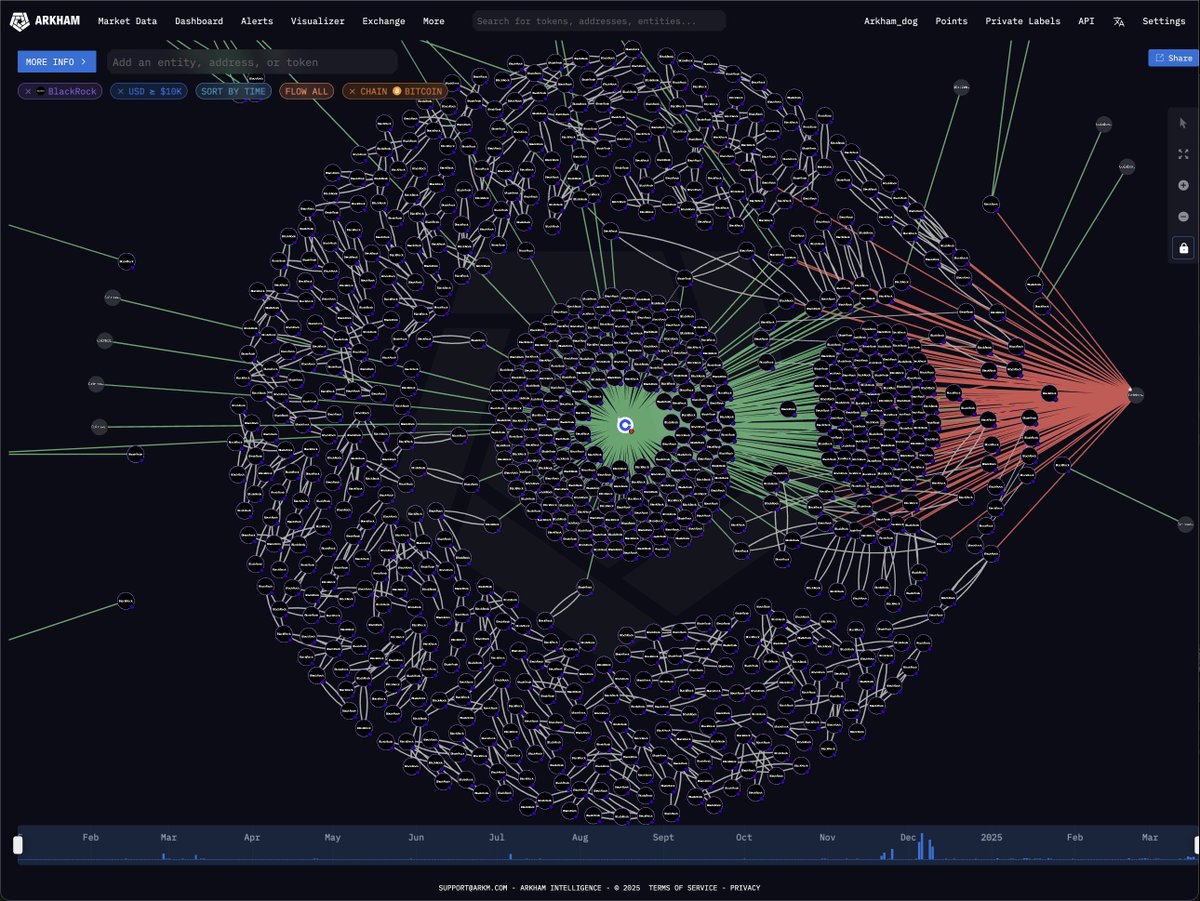Click the timeline left range handle

[17, 845]
